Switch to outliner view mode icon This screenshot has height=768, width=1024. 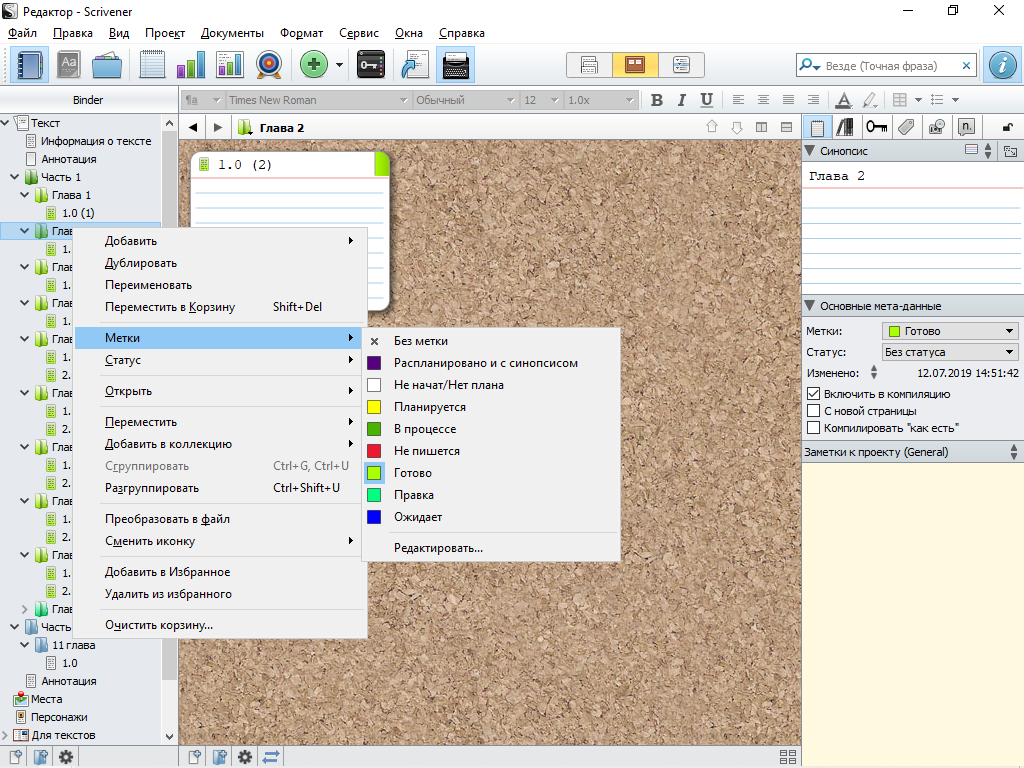681,65
